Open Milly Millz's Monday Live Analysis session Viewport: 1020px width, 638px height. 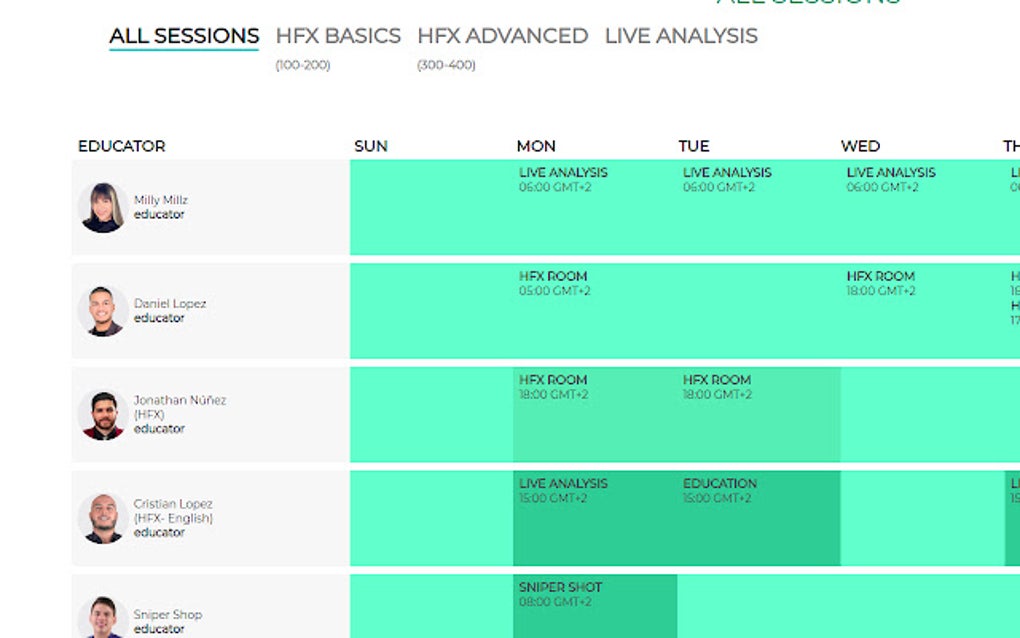563,179
